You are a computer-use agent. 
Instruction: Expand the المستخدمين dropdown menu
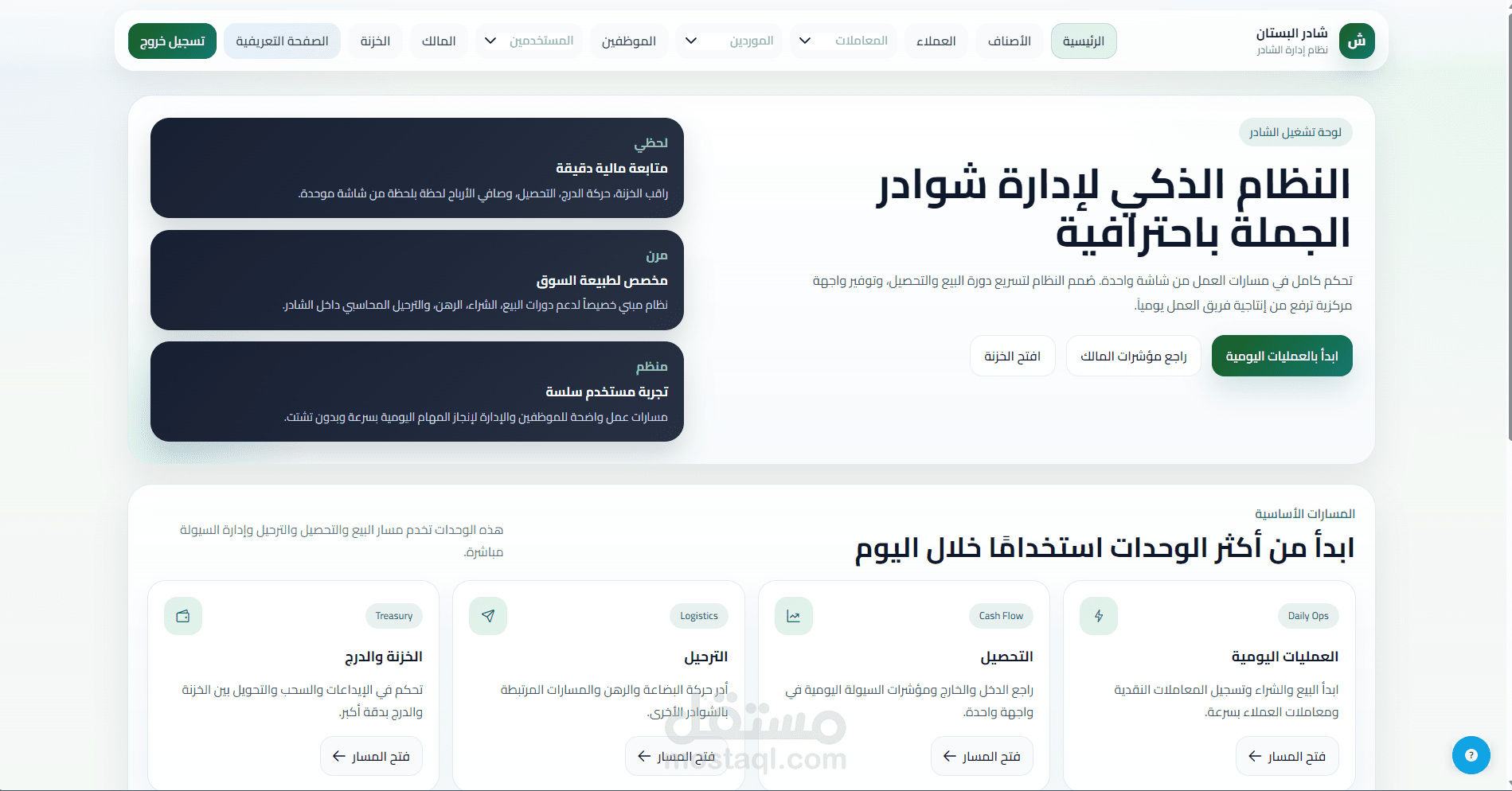[x=529, y=41]
